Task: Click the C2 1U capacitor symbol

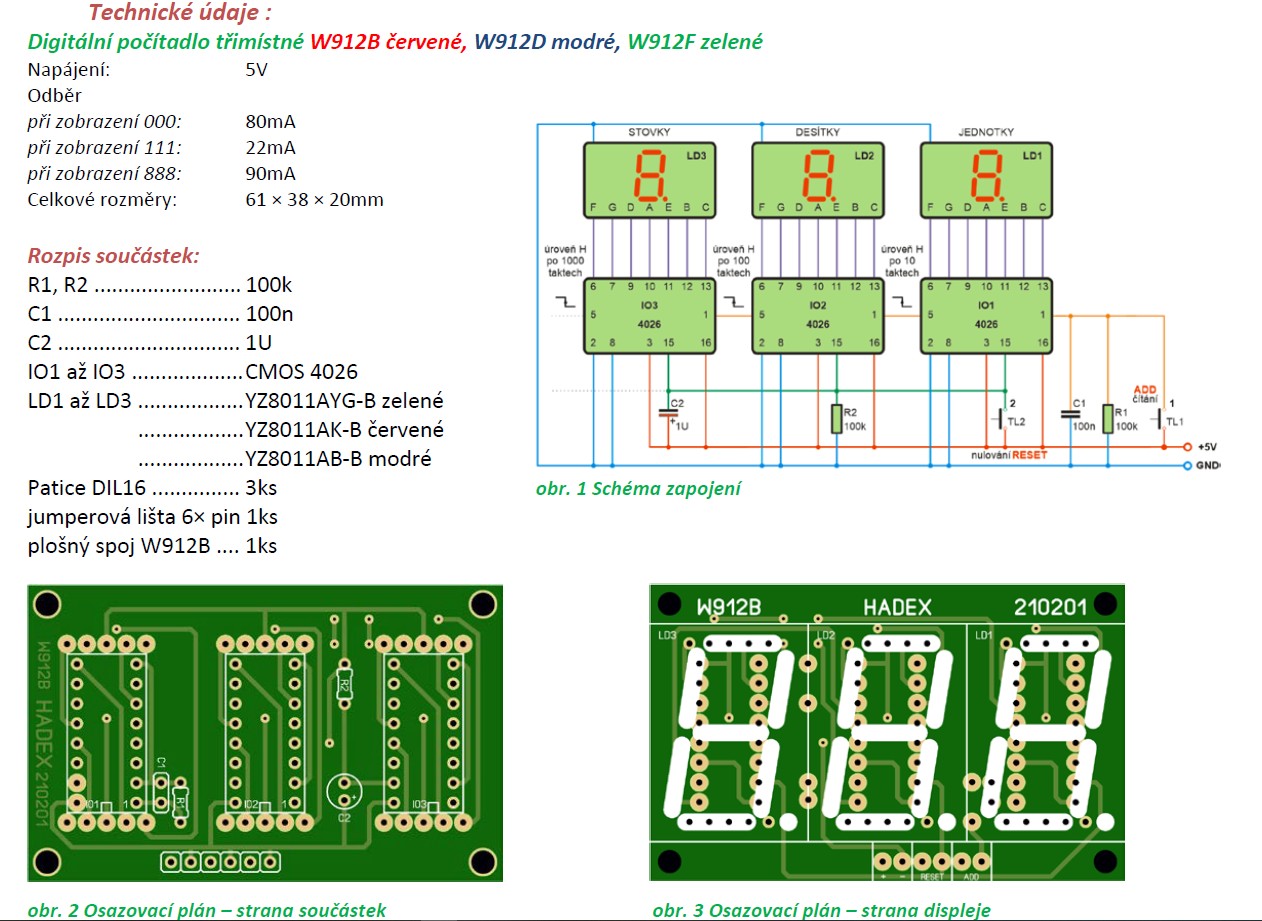Action: tap(668, 411)
